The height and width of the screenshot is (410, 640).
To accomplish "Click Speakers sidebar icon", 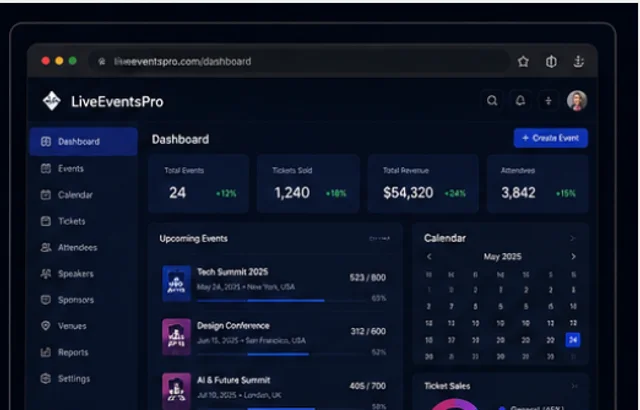I will 46,273.
